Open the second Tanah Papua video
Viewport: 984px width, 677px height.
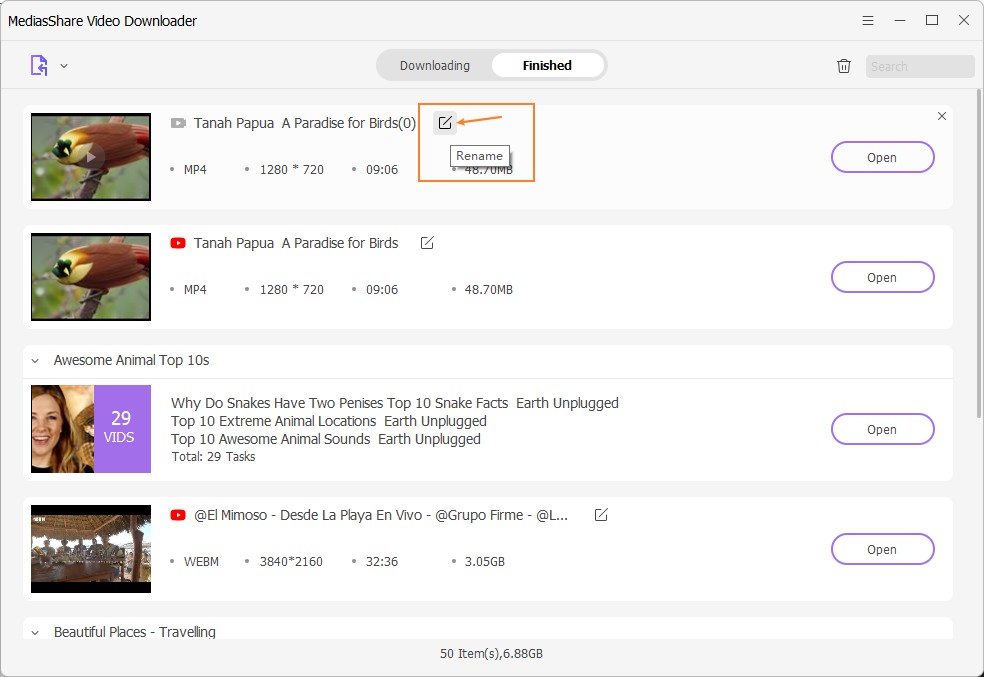point(882,277)
